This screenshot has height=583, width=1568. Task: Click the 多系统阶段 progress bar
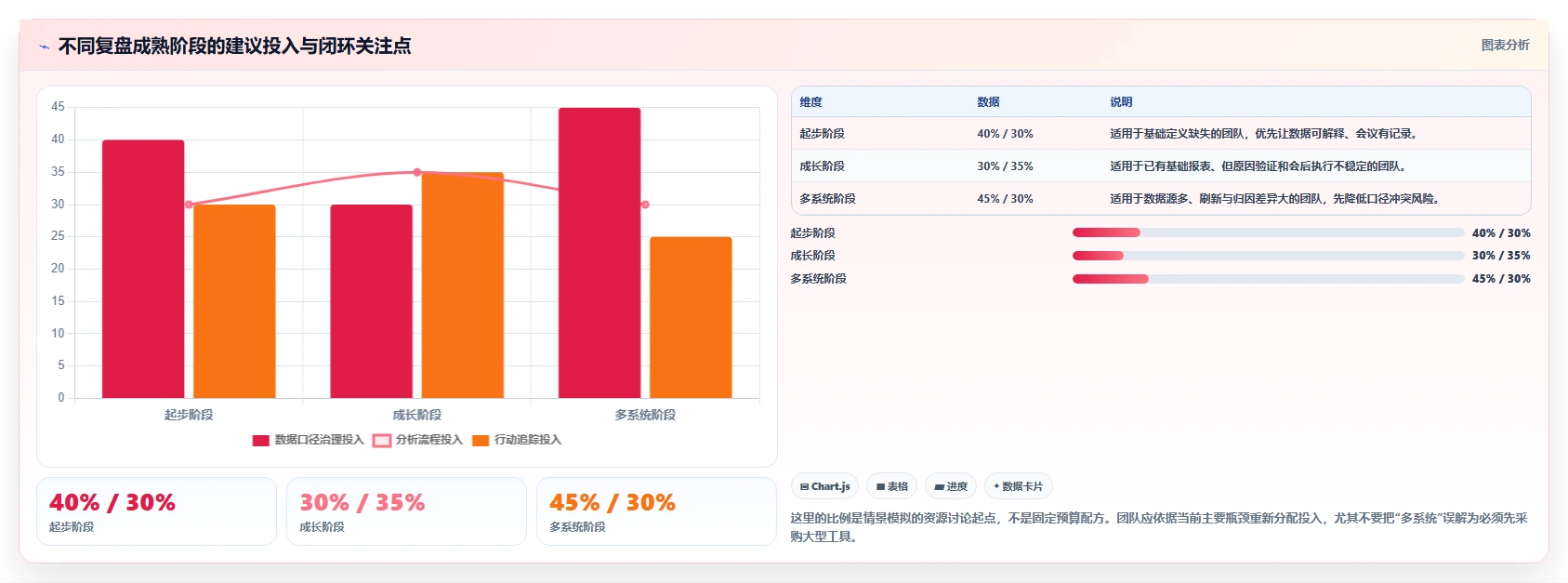point(1268,279)
